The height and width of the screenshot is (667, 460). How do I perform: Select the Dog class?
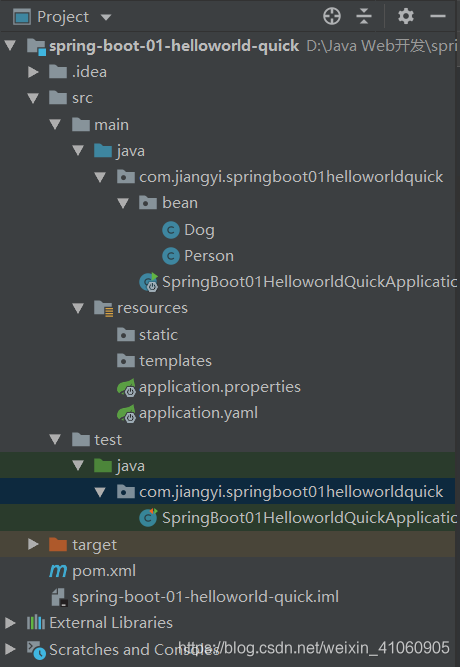[x=199, y=230]
